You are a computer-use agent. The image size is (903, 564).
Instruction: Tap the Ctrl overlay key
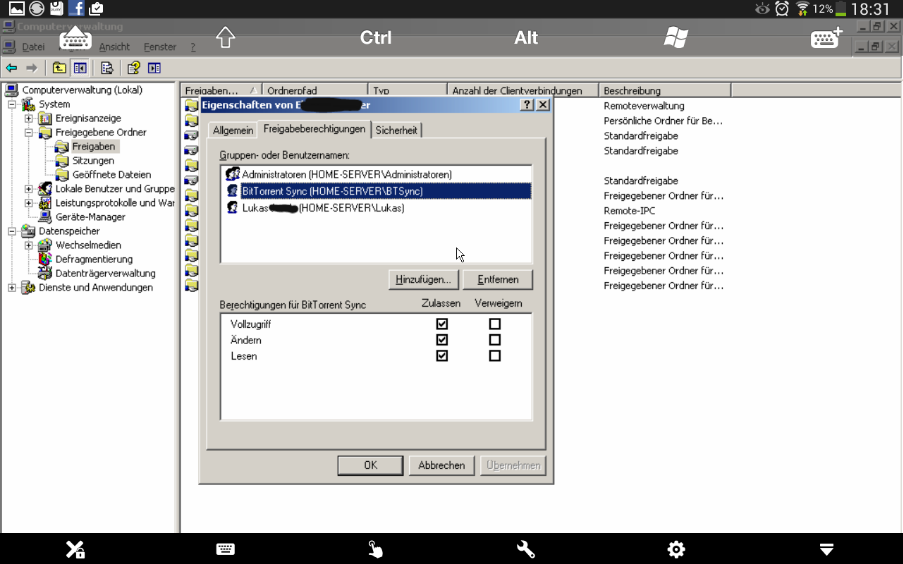tap(375, 37)
